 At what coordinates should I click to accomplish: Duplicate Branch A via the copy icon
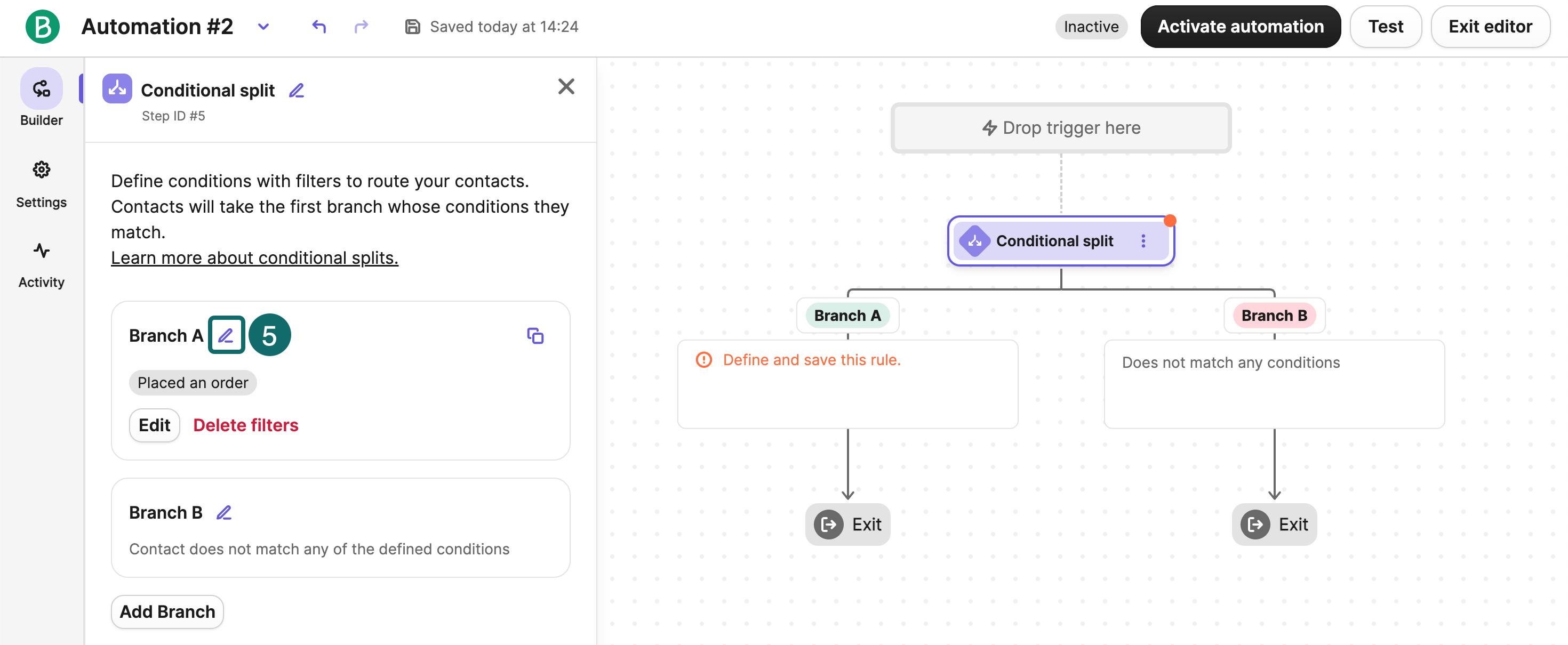click(x=535, y=335)
